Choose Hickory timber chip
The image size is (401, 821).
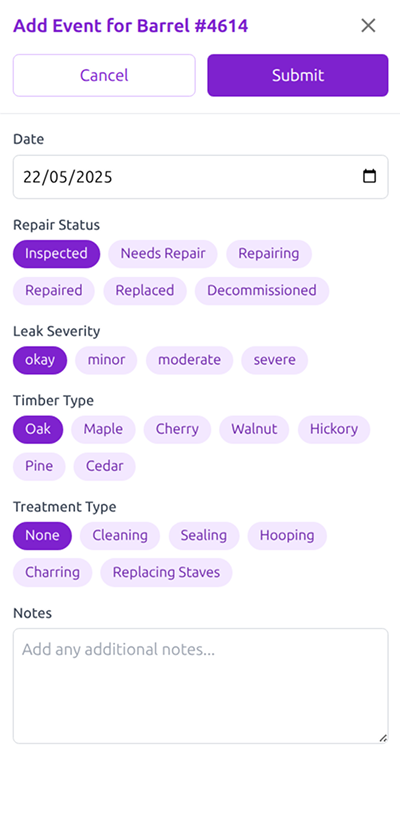(334, 430)
